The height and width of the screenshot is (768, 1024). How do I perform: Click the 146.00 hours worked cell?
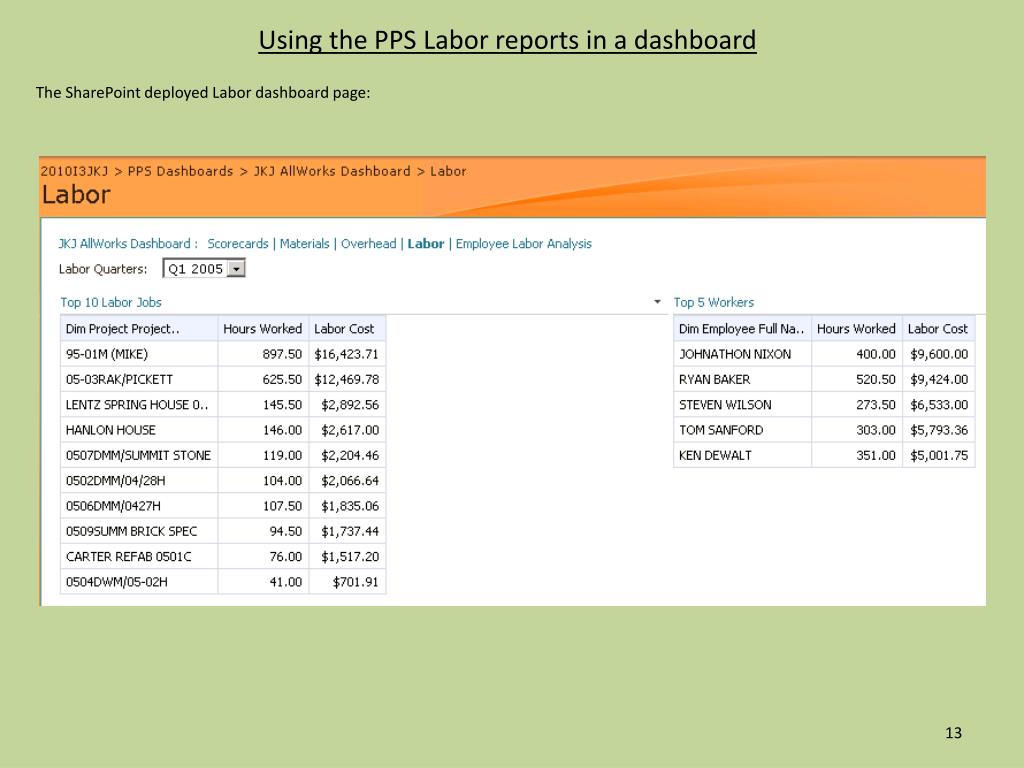click(x=263, y=430)
